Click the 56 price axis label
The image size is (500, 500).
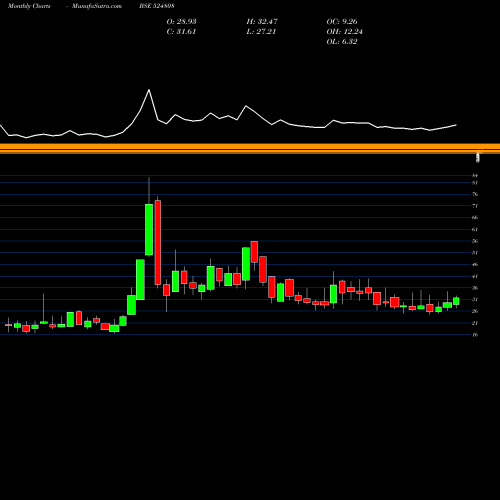(x=475, y=241)
